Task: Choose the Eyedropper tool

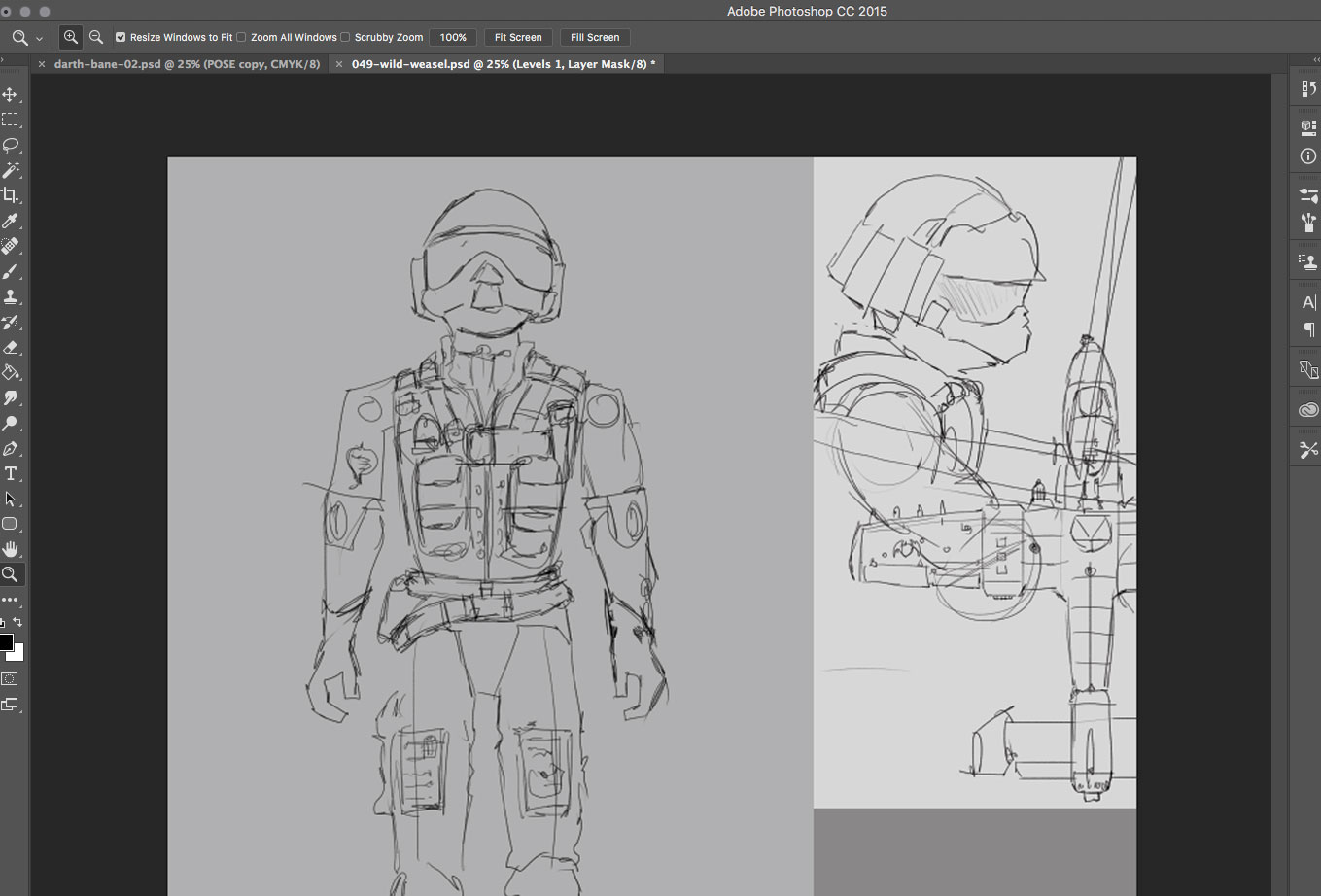Action: 10,221
